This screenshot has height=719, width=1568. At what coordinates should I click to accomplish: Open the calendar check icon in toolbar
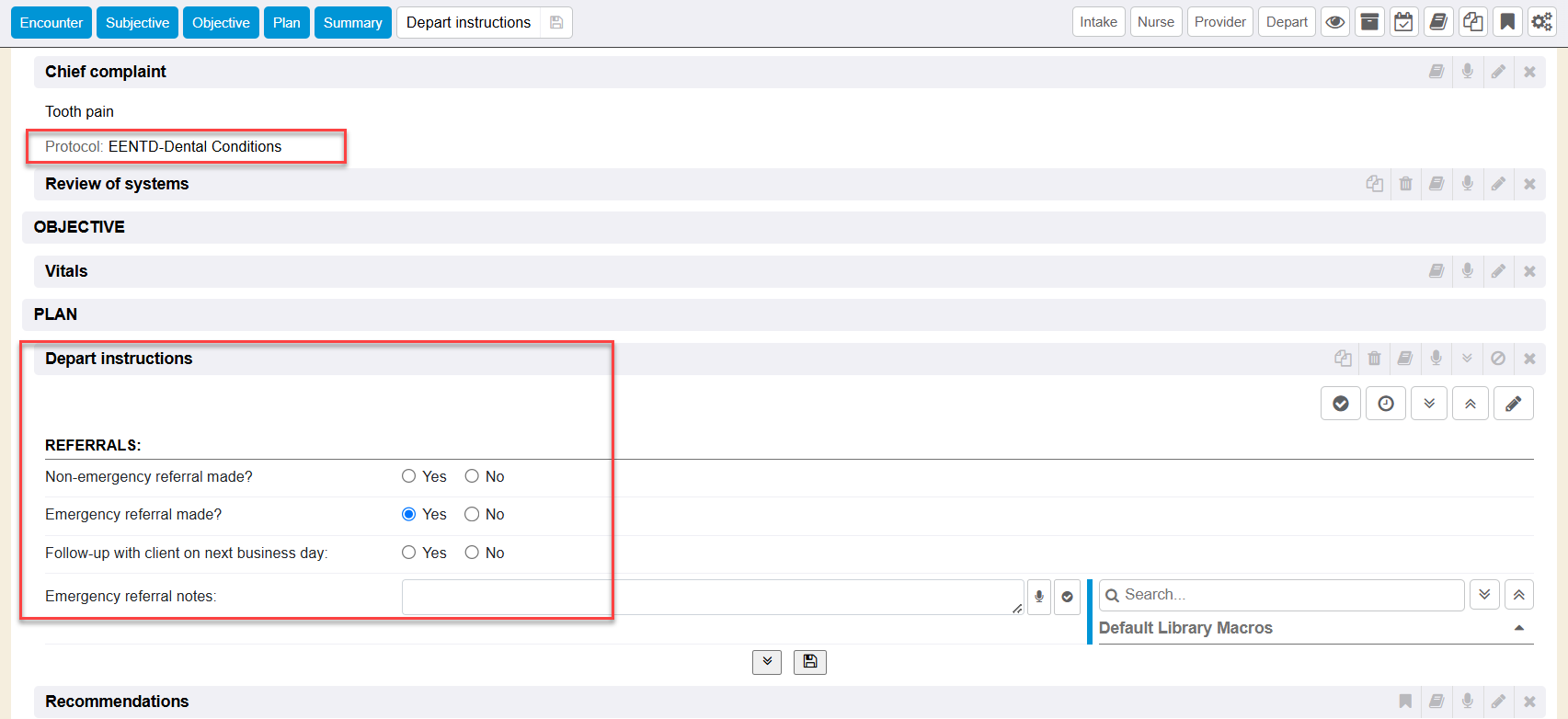1403,22
